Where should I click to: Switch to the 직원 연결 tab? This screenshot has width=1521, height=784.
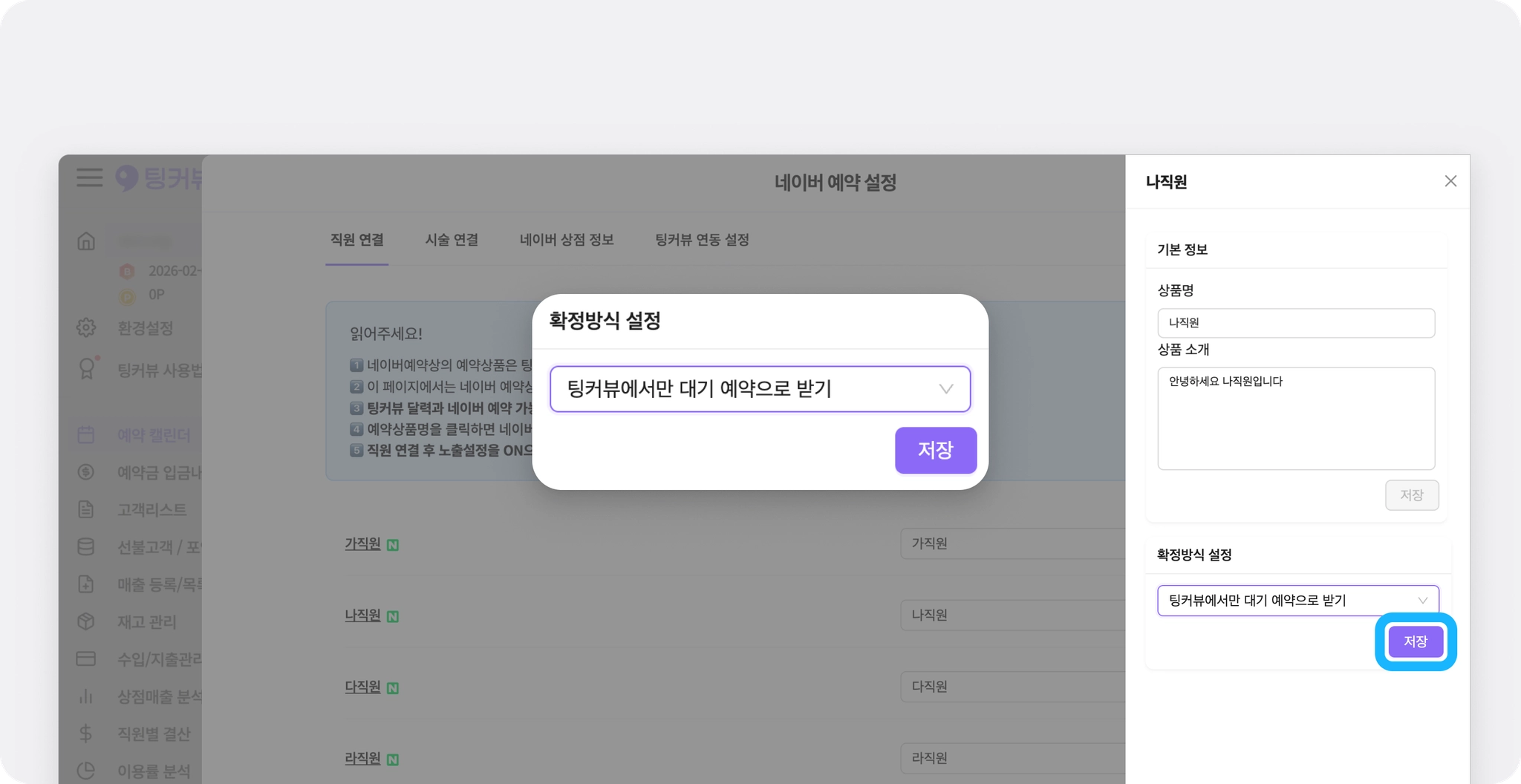pos(357,240)
